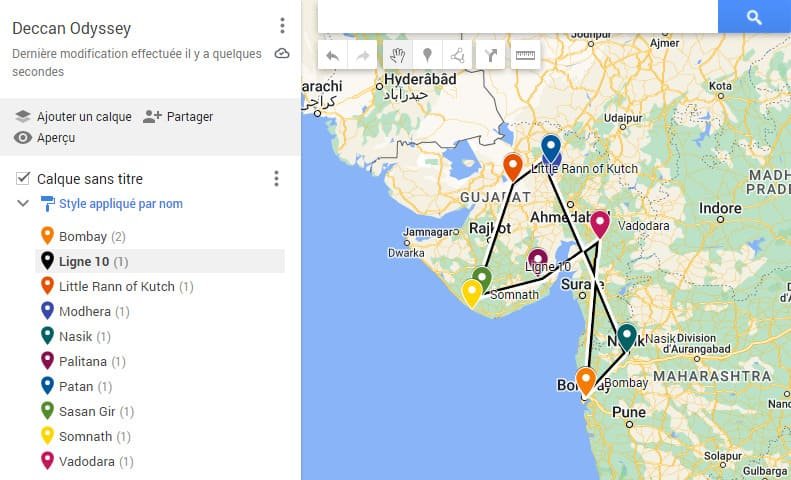This screenshot has width=791, height=480.
Task: Select Bombay (2) in the layer list
Action: (160, 236)
